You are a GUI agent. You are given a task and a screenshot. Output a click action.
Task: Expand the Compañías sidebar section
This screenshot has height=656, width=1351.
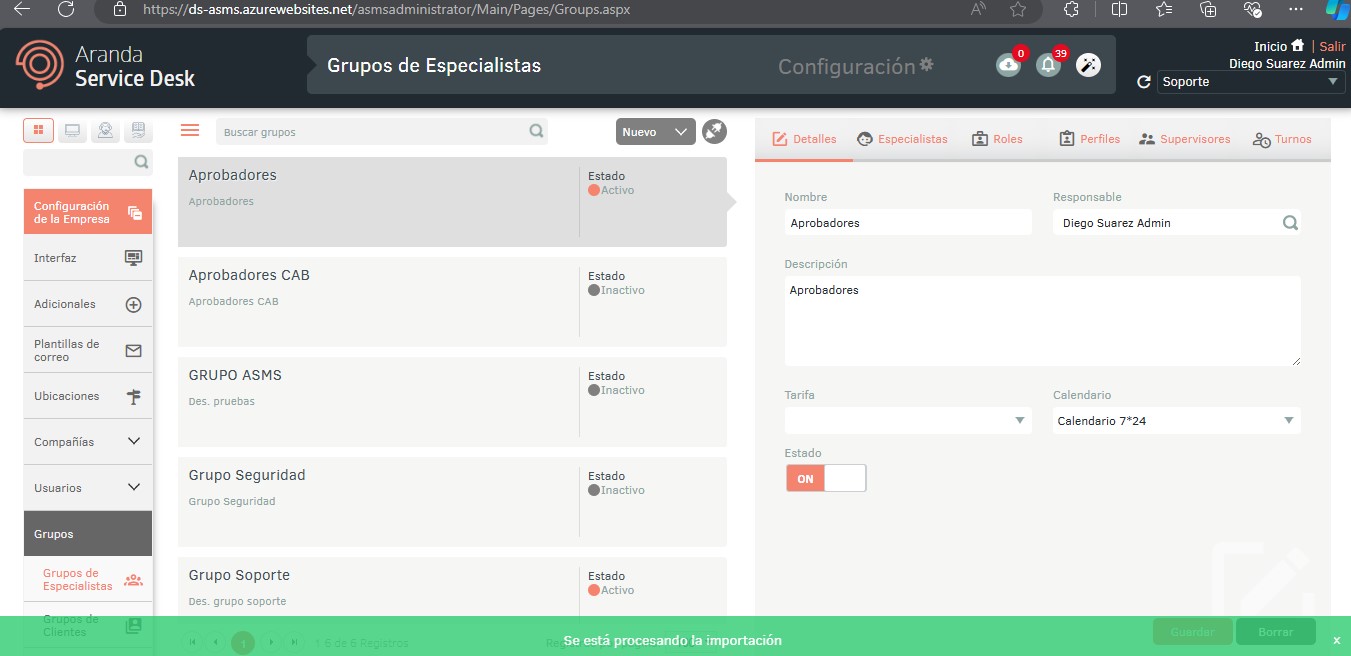click(x=88, y=442)
